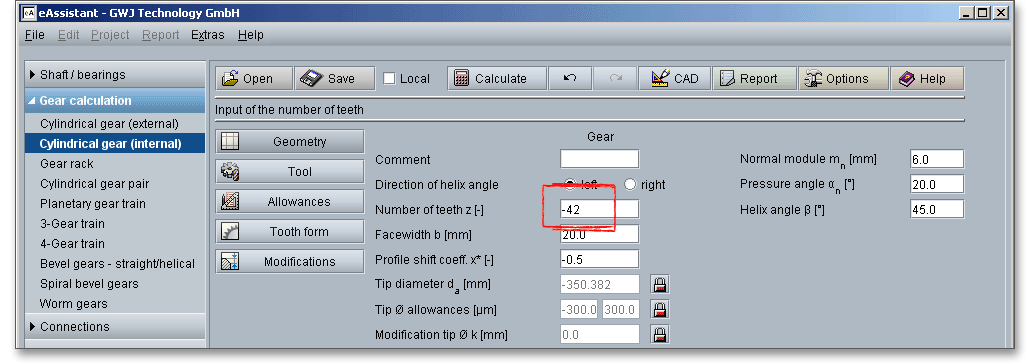Enable the Local checkbox
Viewport: 1030px width, 364px height.
(x=389, y=79)
